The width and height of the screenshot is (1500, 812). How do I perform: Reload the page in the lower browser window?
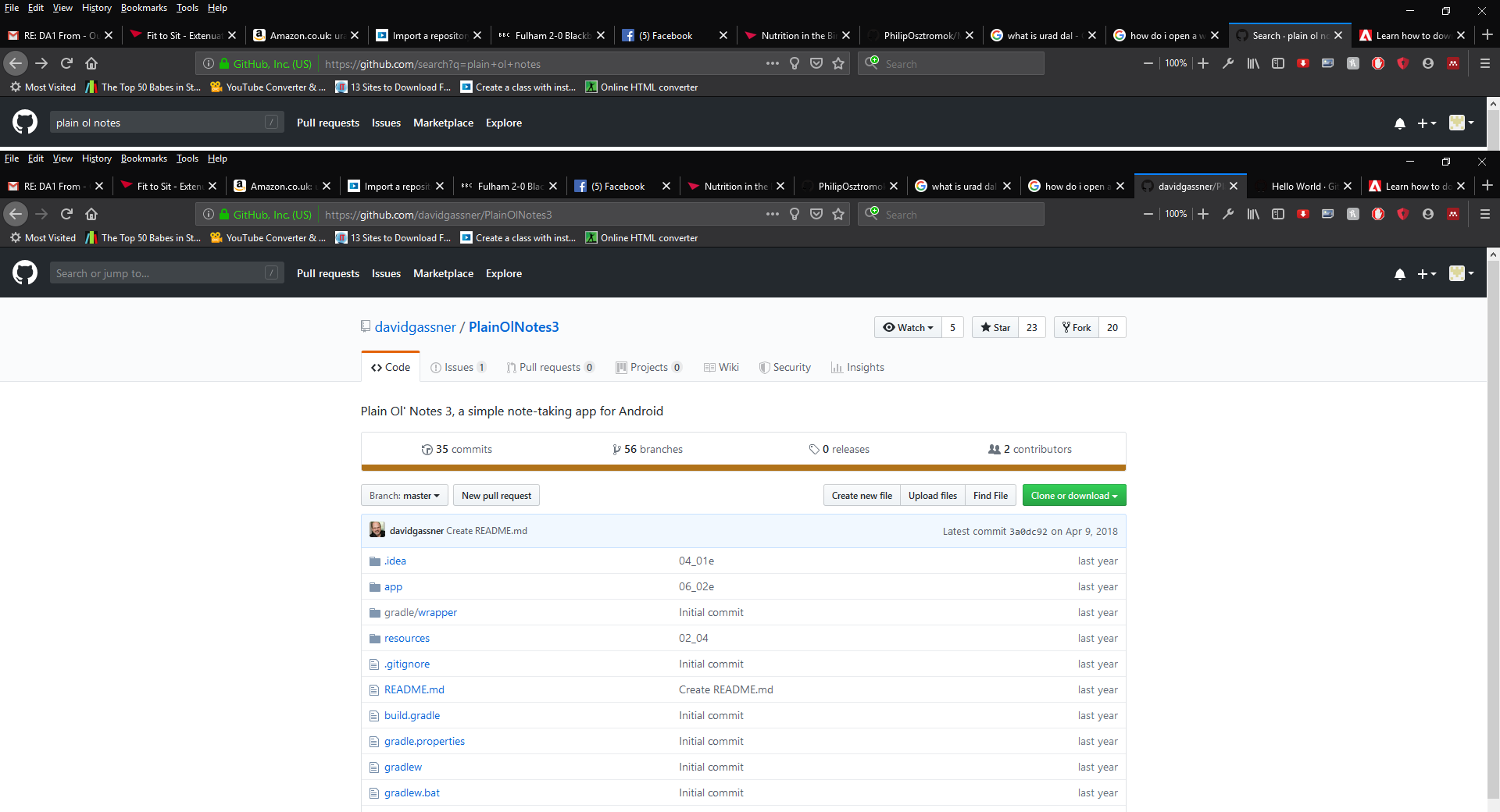(x=66, y=214)
